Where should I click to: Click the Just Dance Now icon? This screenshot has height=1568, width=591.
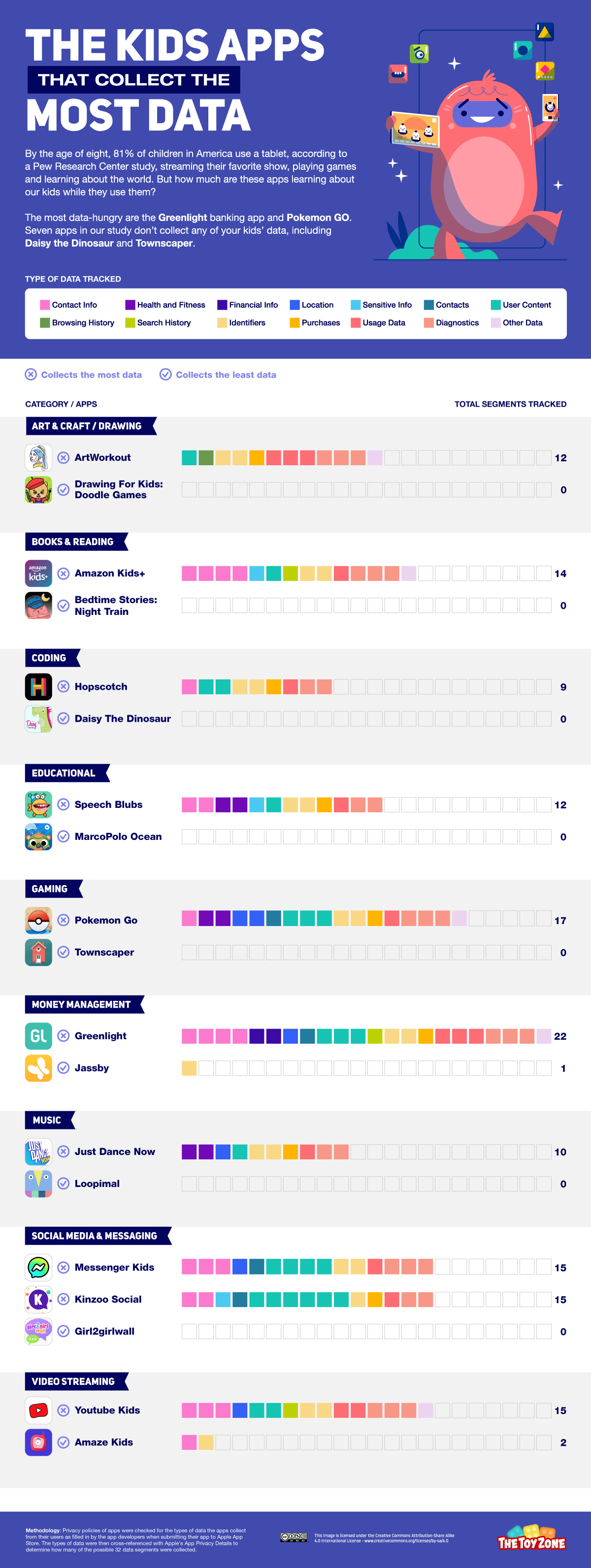pyautogui.click(x=38, y=1152)
